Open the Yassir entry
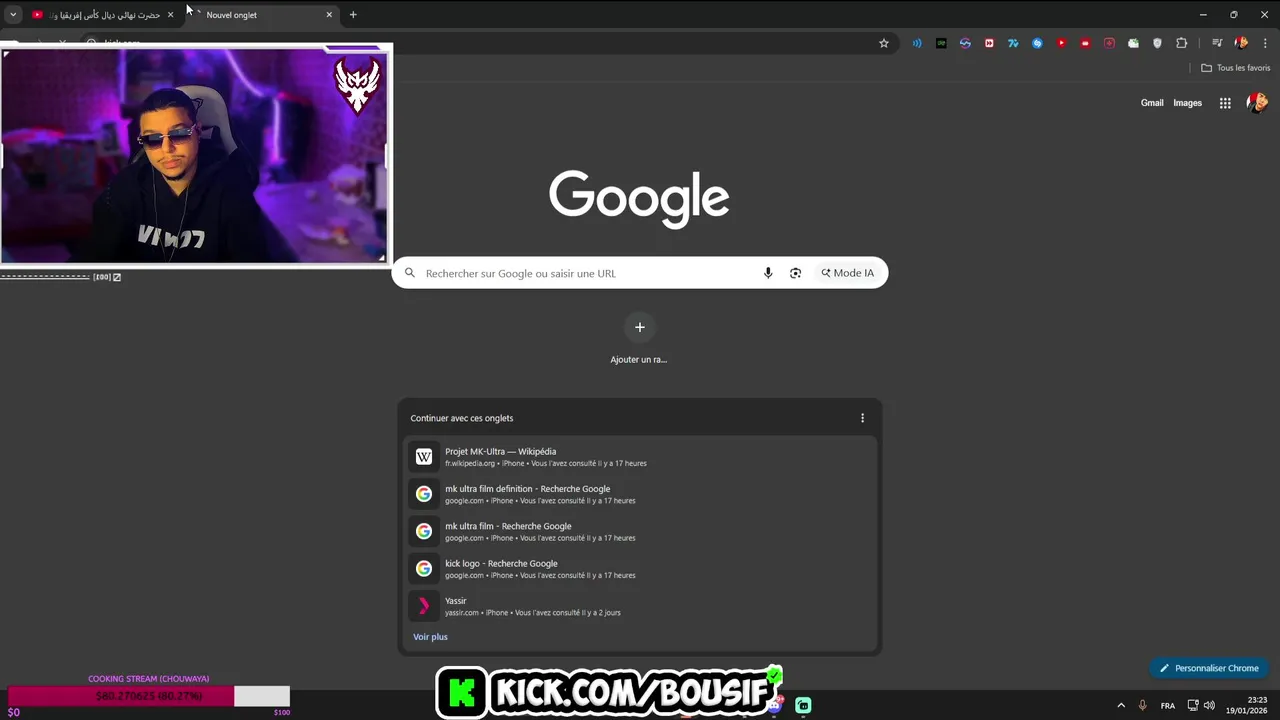The image size is (1280, 720). coord(640,606)
